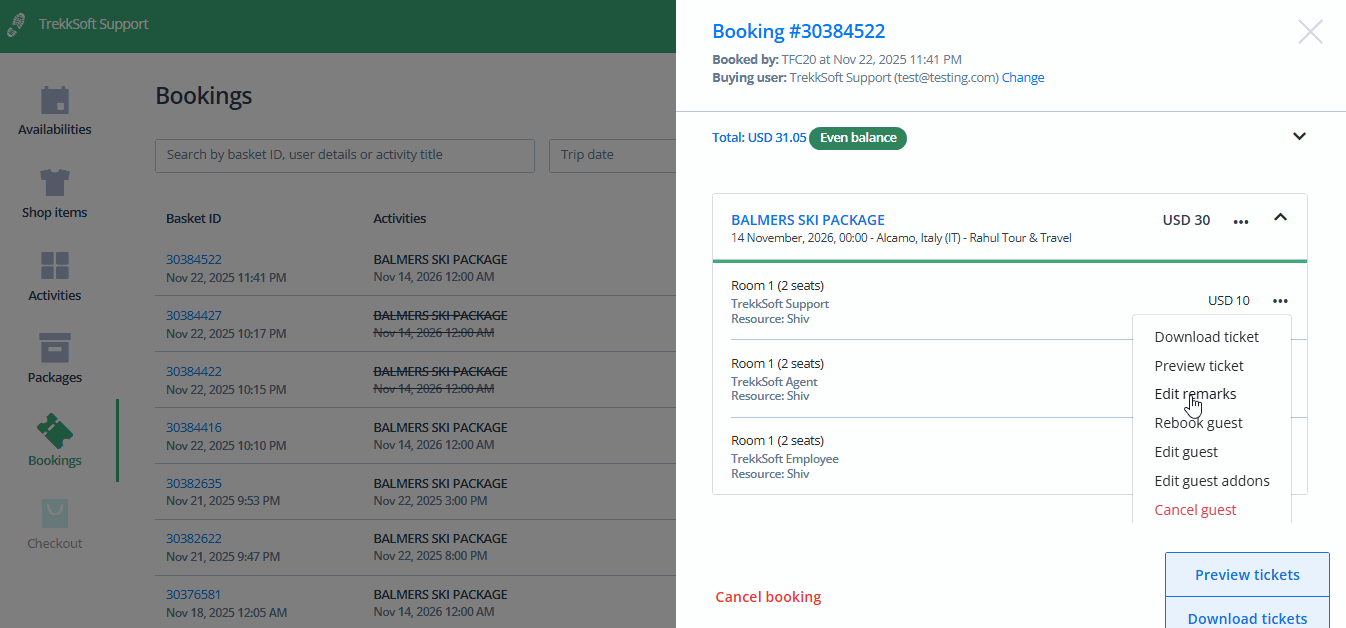Image resolution: width=1346 pixels, height=628 pixels.
Task: Select the Bookings sidebar icon
Action: [x=54, y=440]
